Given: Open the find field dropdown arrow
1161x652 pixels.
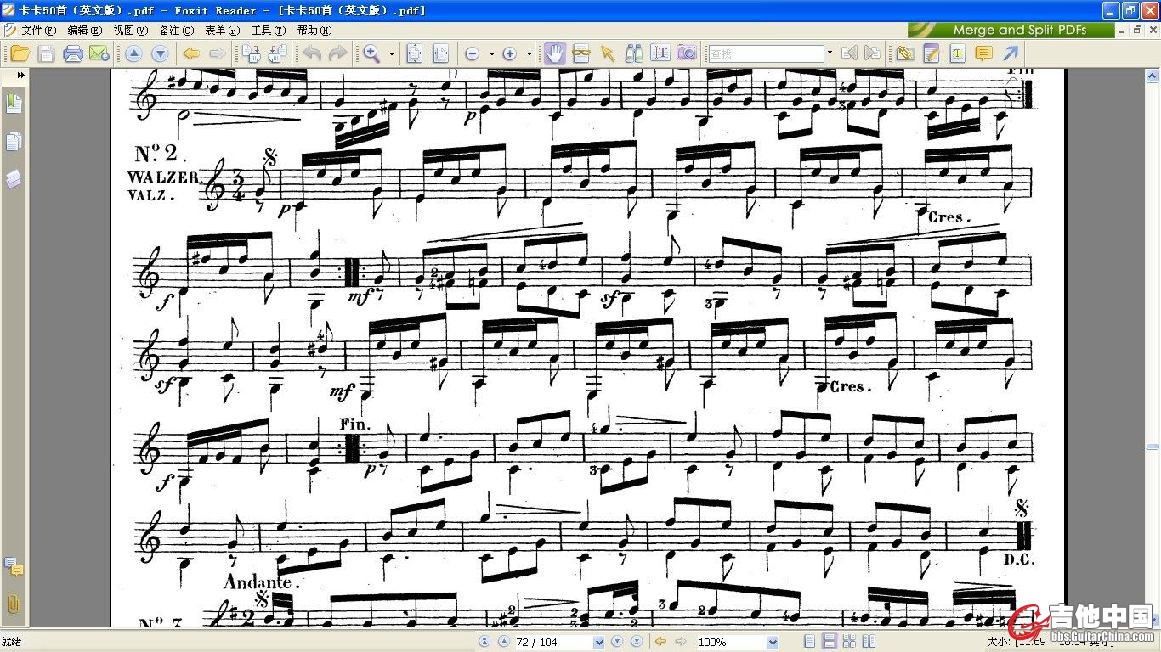Looking at the screenshot, I should point(829,53).
